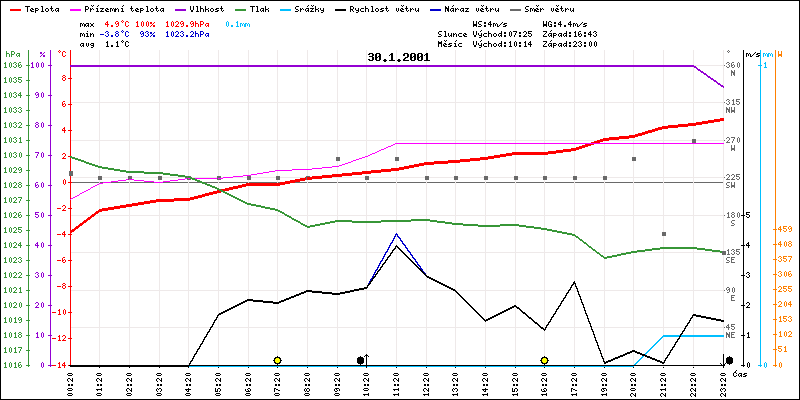
Task: Click the red Teplota legend line
Action: click(14, 8)
